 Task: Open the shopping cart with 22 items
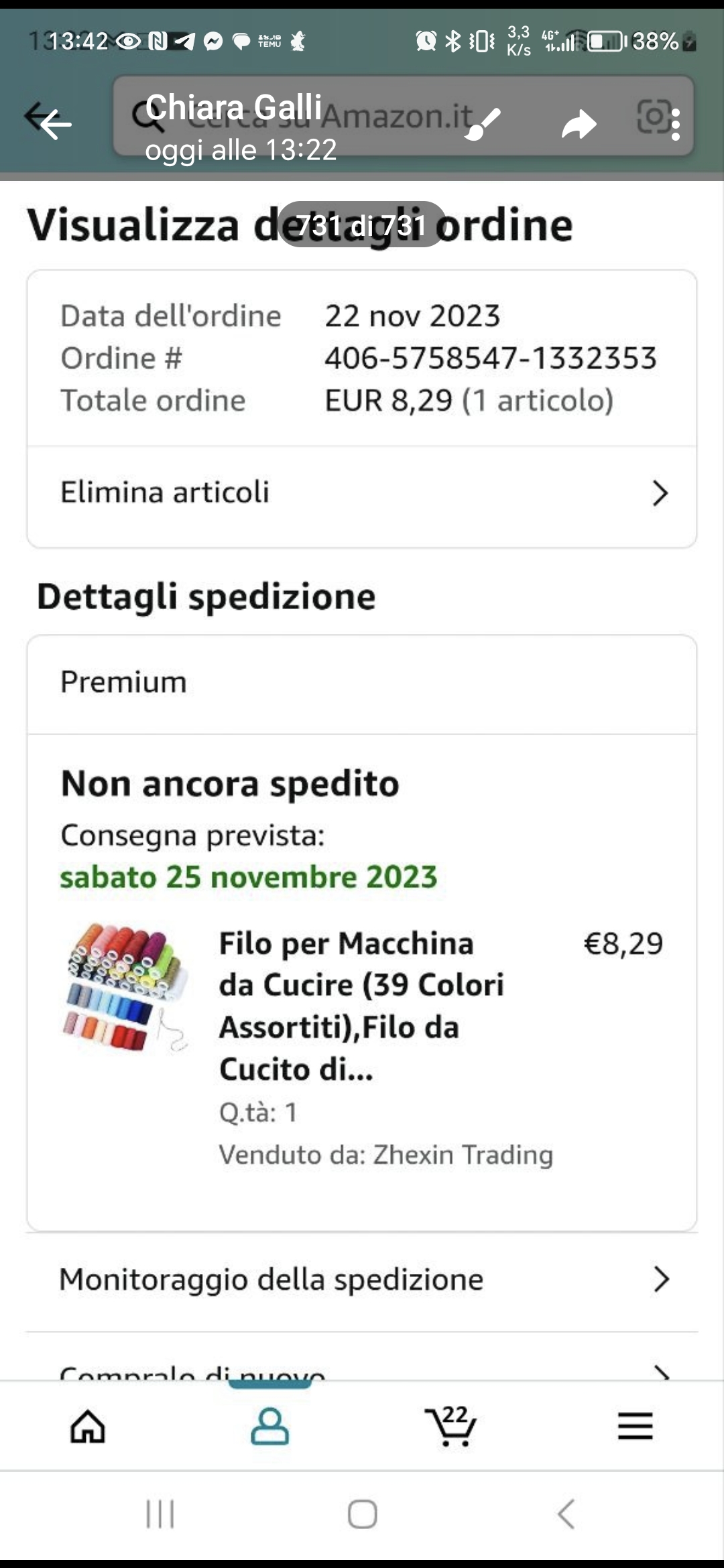(x=451, y=1426)
